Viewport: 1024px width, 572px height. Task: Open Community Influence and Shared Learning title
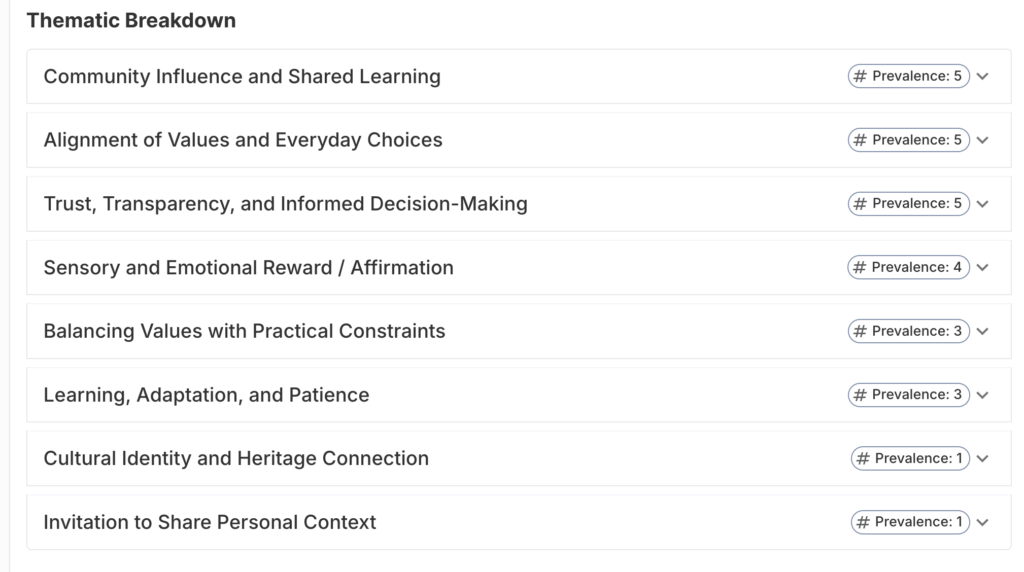pyautogui.click(x=242, y=77)
